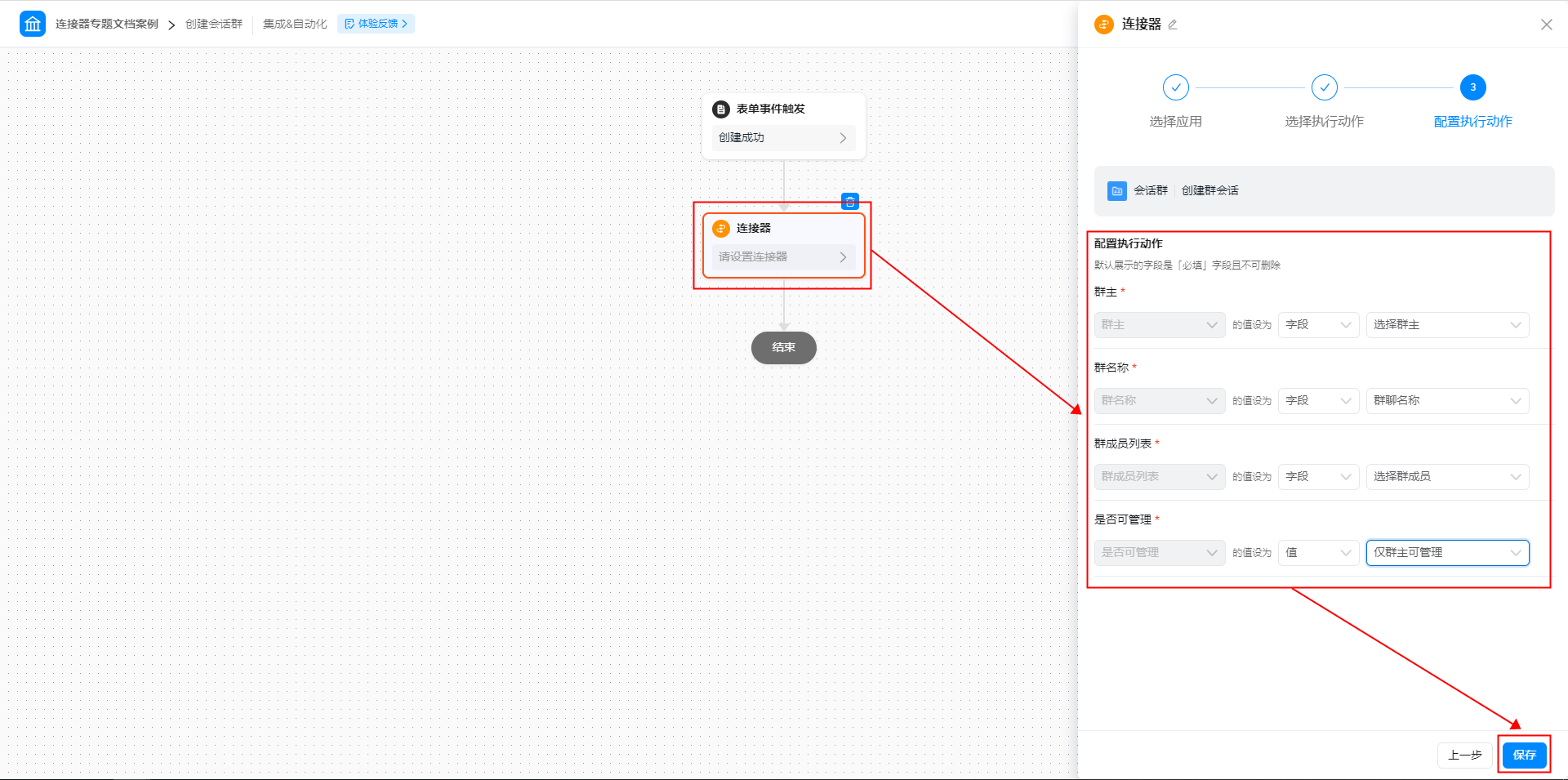
Task: Switch to the 集成&自动化 tab
Action: point(295,24)
